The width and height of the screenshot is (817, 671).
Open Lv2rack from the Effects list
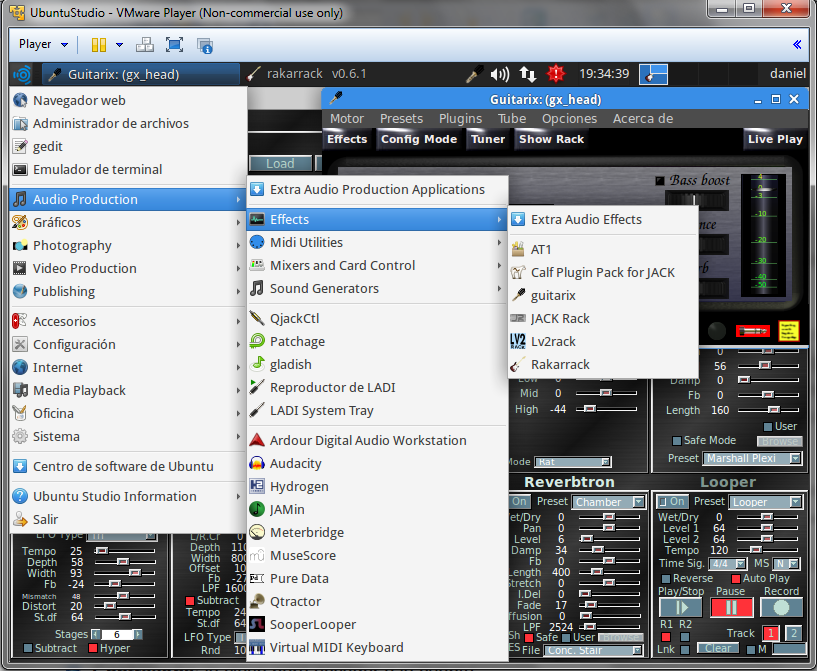pos(553,342)
